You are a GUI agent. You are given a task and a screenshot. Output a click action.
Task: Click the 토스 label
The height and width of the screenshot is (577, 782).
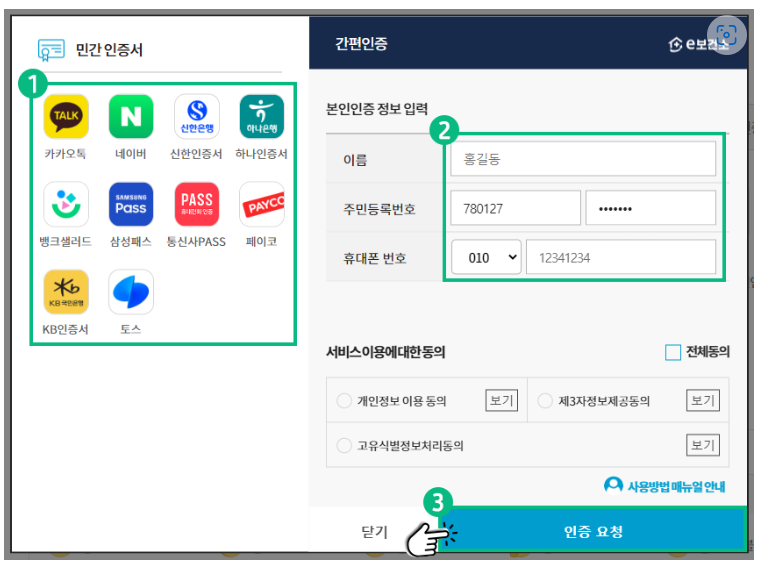[x=131, y=329]
